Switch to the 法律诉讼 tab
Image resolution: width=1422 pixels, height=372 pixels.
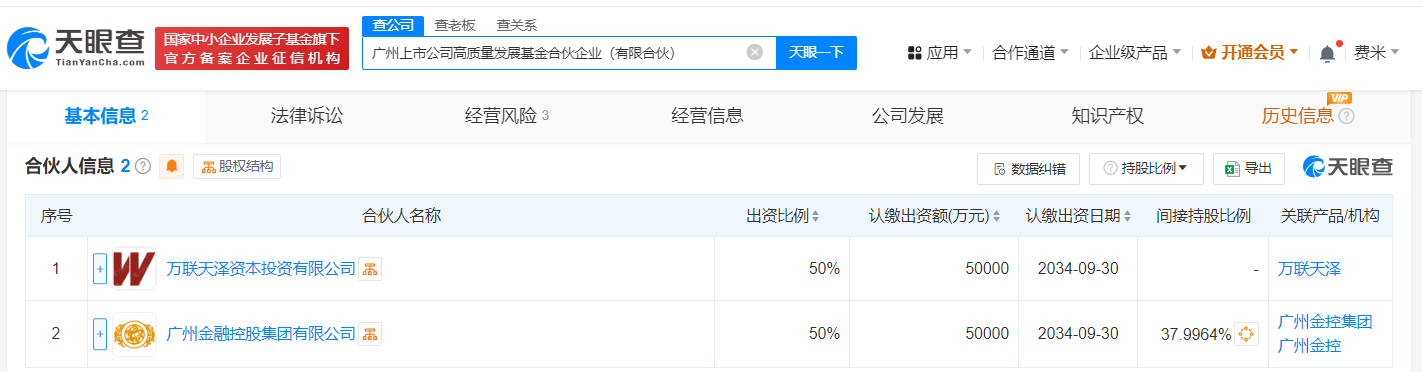(x=307, y=116)
